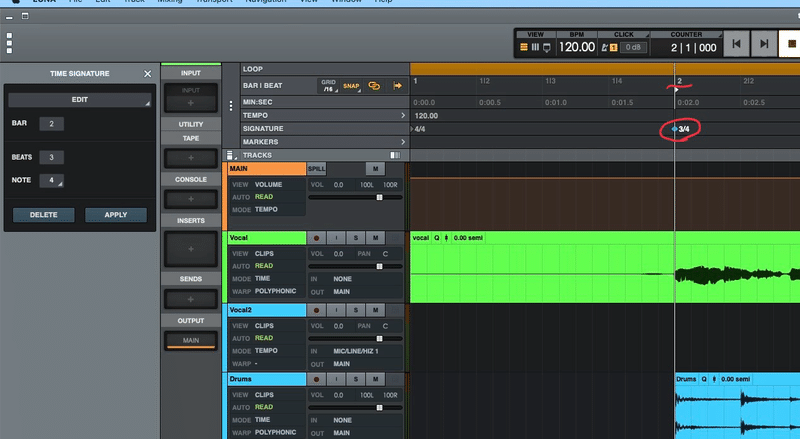Viewport: 800px width, 439px height.
Task: Adjust the Vocal2 track volume slider
Action: (379, 338)
